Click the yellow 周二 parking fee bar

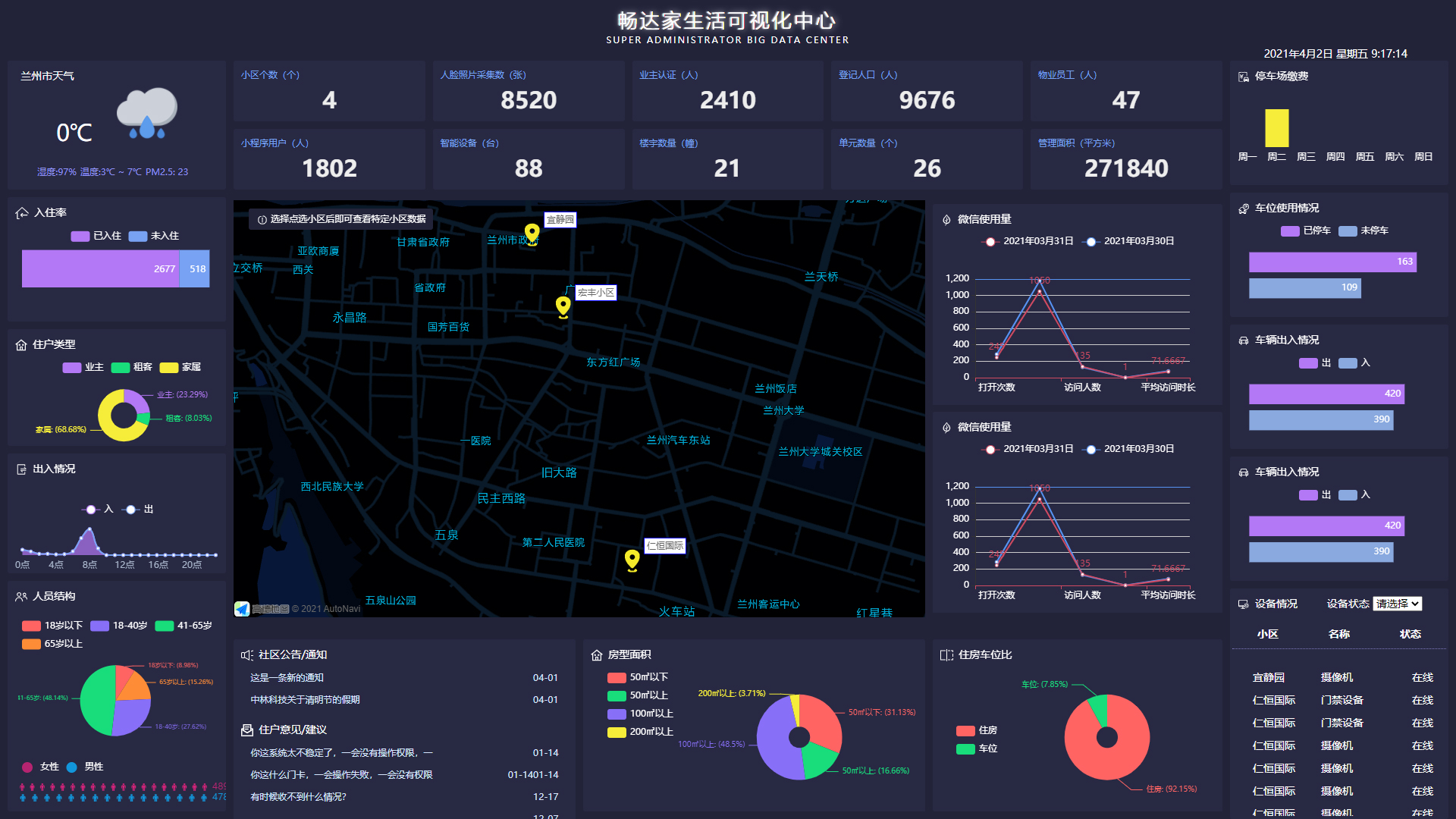1276,128
